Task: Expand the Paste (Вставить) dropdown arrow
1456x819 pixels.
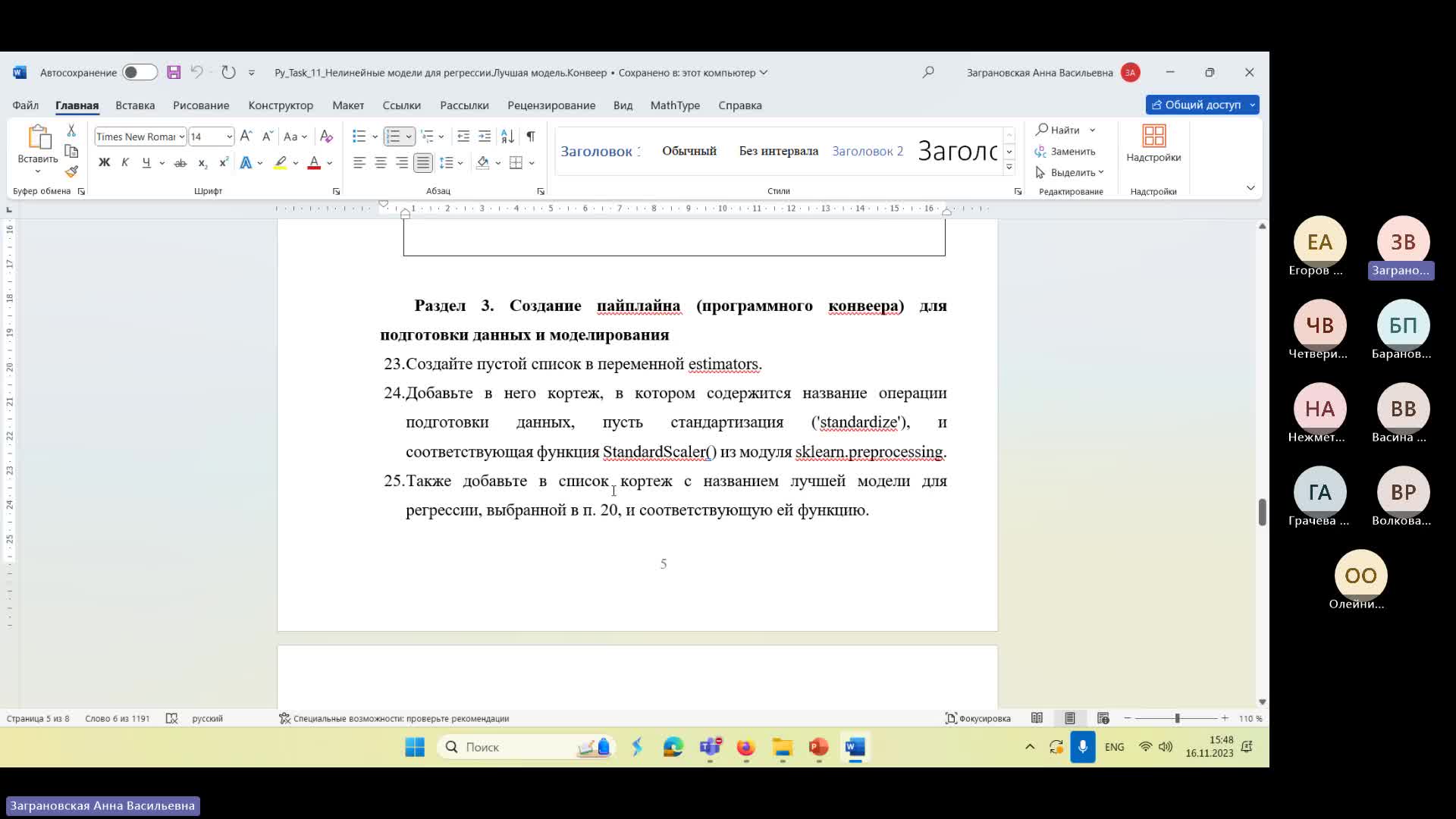Action: point(38,171)
